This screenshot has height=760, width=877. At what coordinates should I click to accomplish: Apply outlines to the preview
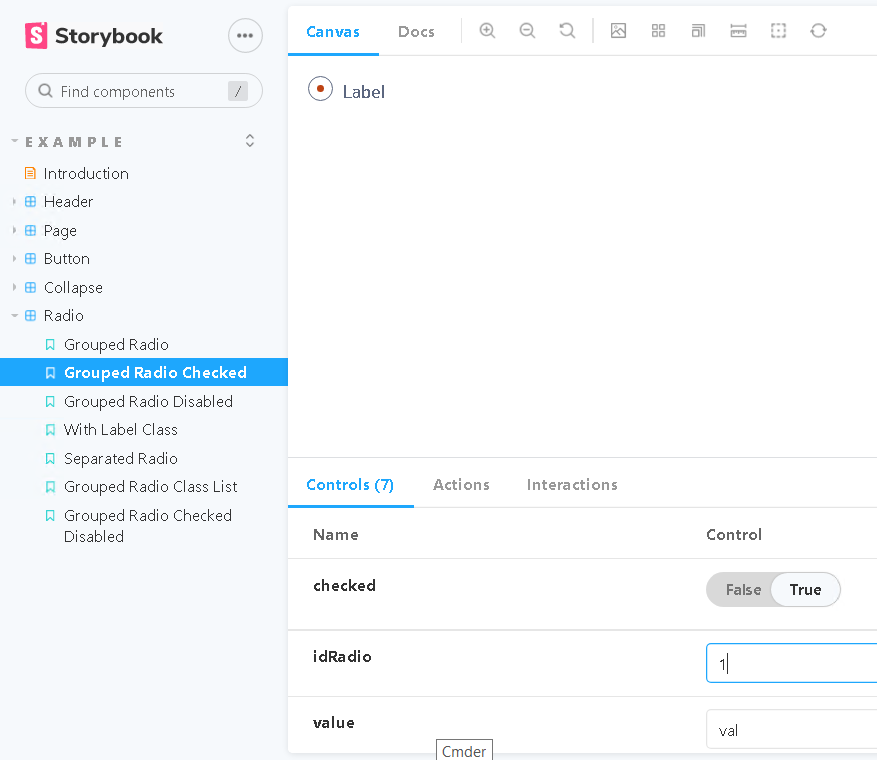pos(778,31)
